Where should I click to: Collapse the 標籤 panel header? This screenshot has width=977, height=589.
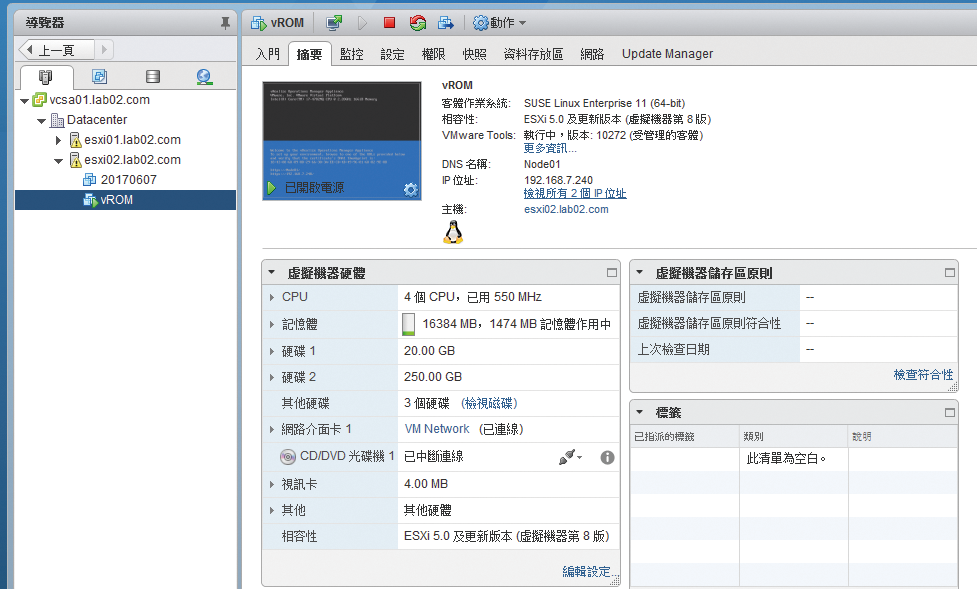click(639, 412)
